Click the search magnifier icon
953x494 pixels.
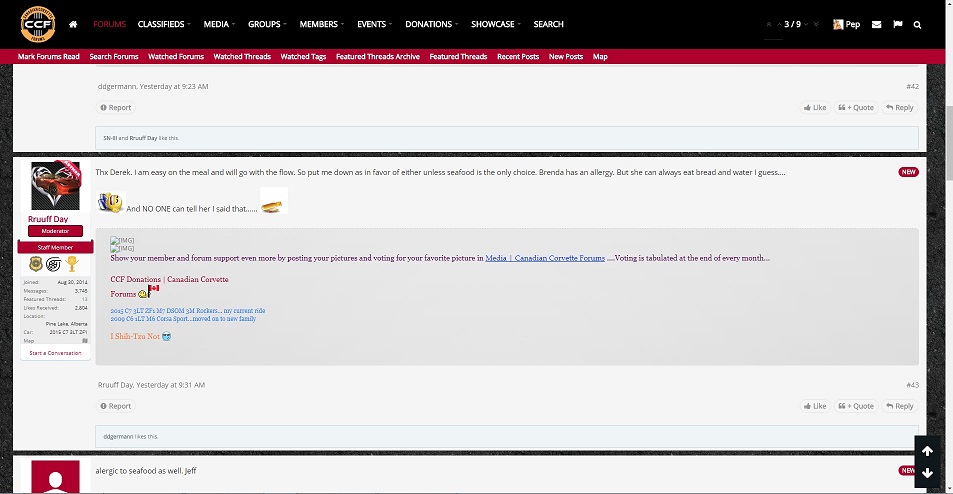point(917,24)
